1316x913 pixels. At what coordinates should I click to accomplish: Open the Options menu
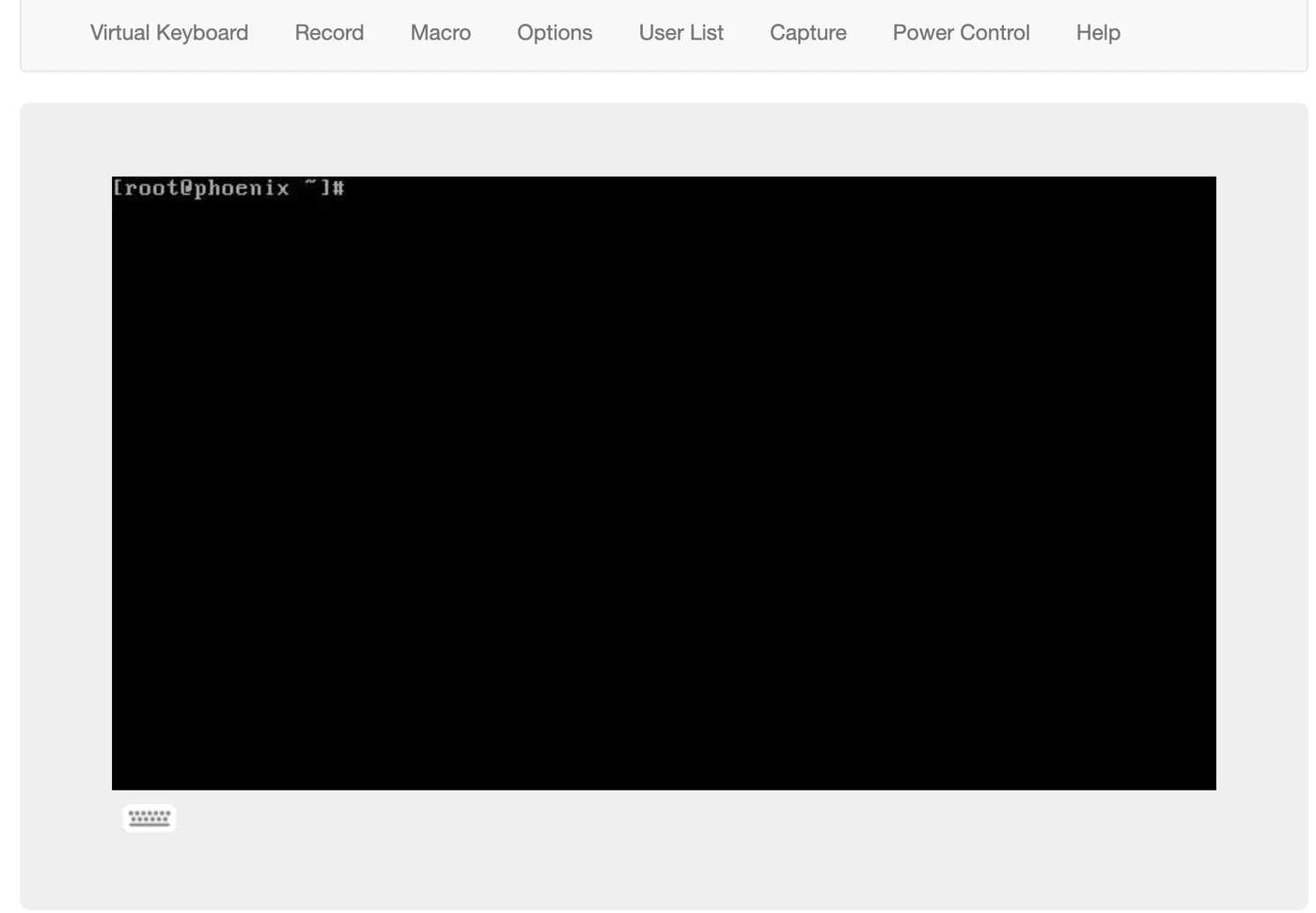tap(555, 33)
